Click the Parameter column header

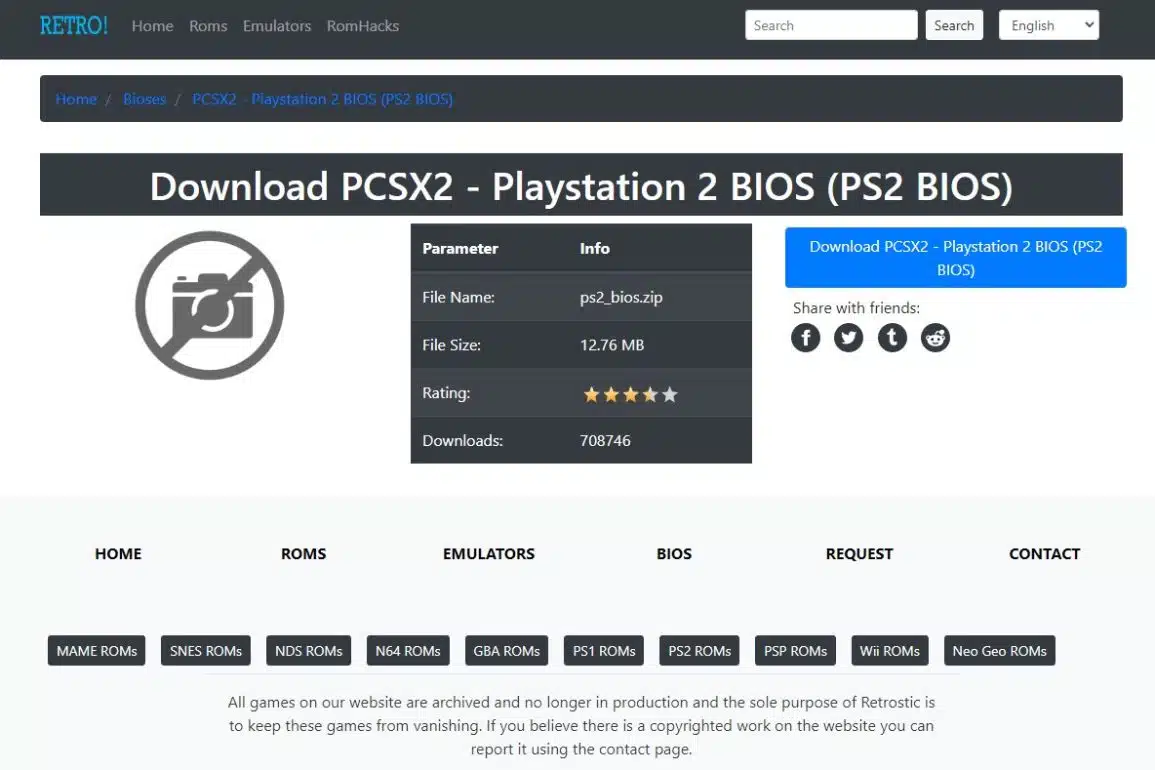(x=460, y=248)
